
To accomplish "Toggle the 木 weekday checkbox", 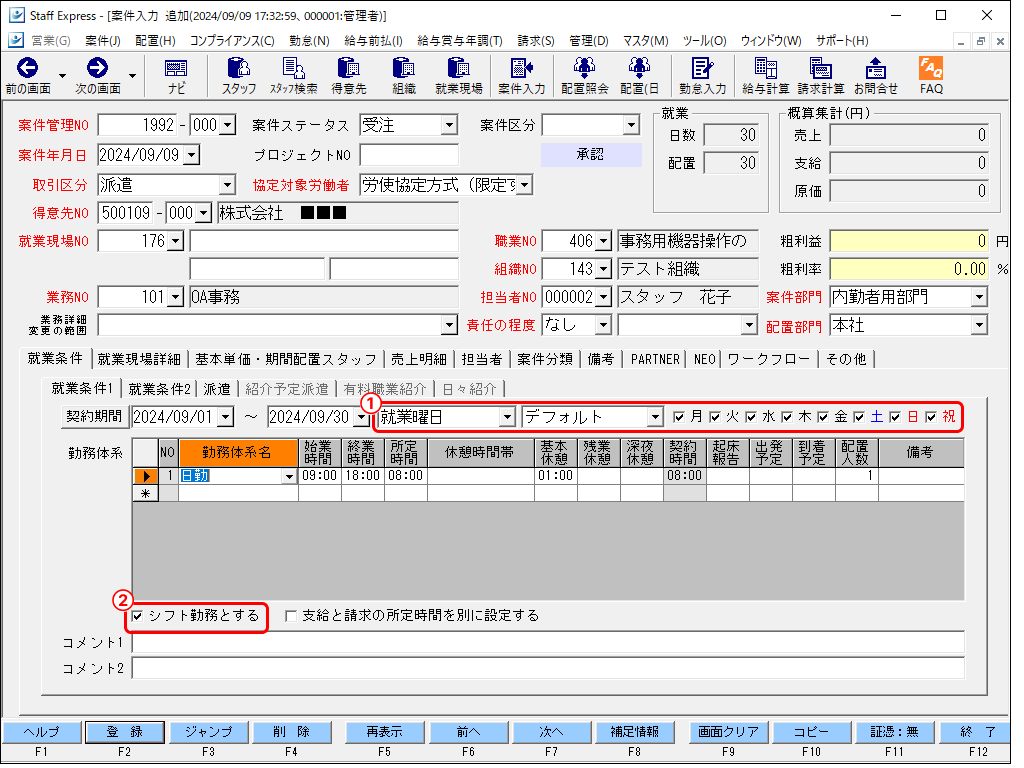I will pyautogui.click(x=787, y=417).
